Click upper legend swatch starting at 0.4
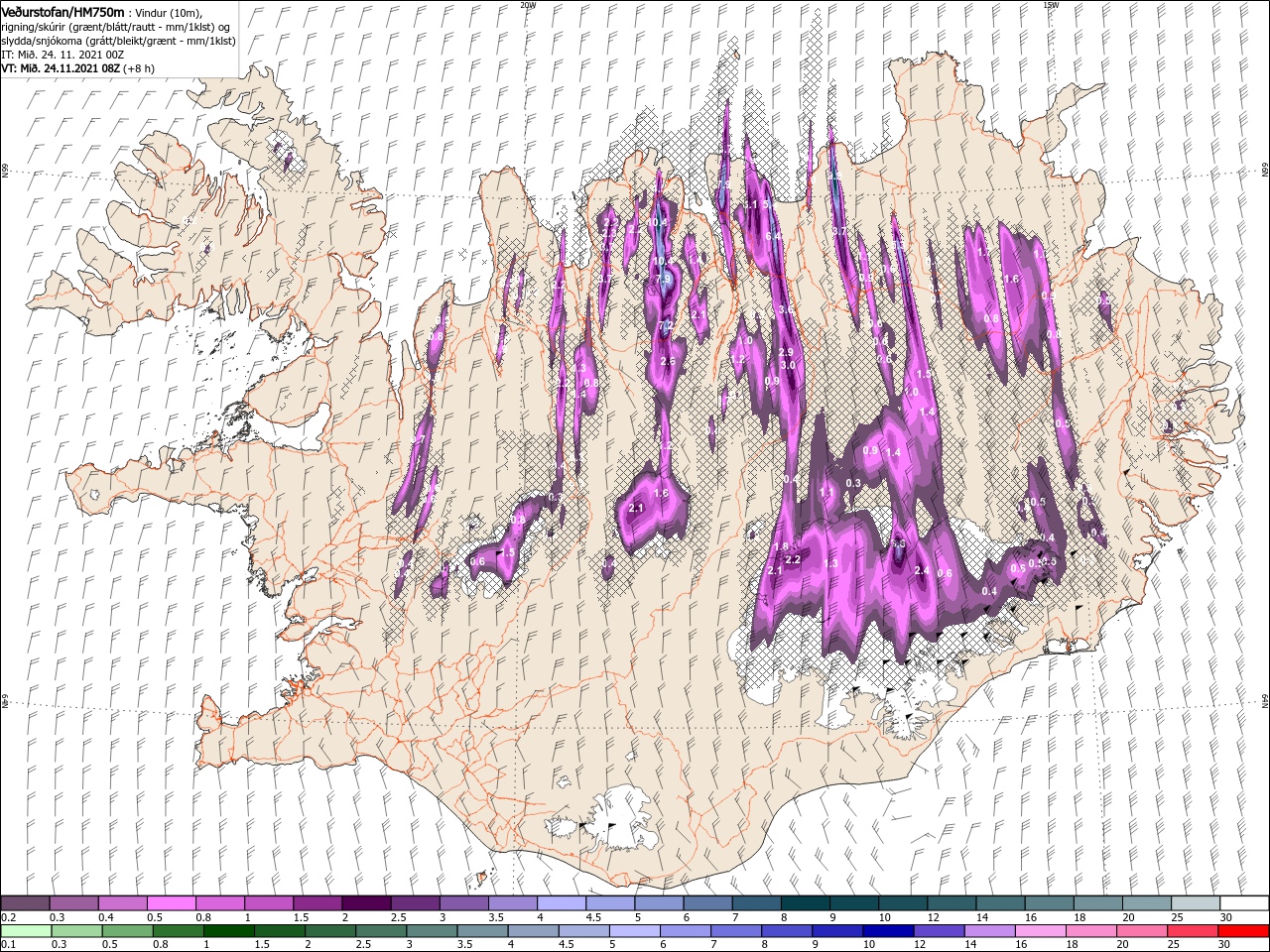Image resolution: width=1270 pixels, height=952 pixels. tap(123, 902)
